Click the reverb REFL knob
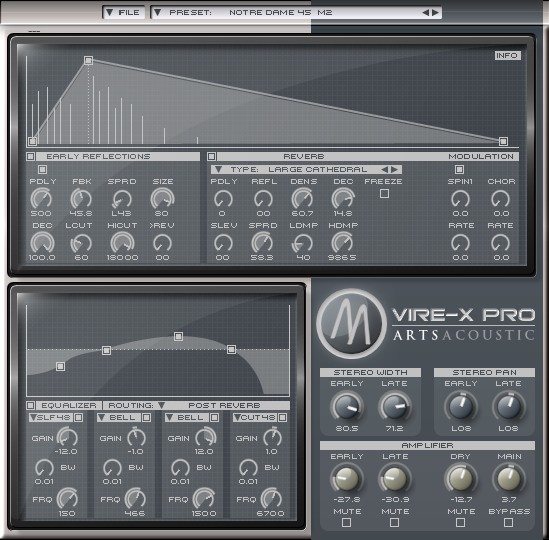Screen dimensions: 549x540 click(263, 199)
